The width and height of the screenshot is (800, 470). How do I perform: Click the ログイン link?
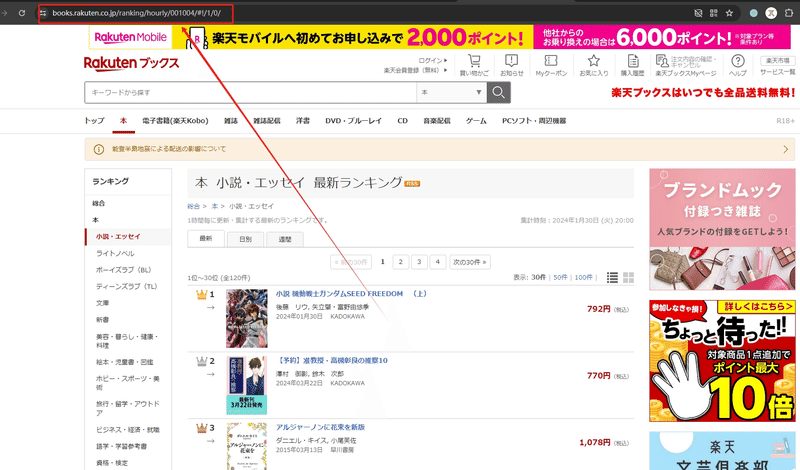tap(433, 60)
